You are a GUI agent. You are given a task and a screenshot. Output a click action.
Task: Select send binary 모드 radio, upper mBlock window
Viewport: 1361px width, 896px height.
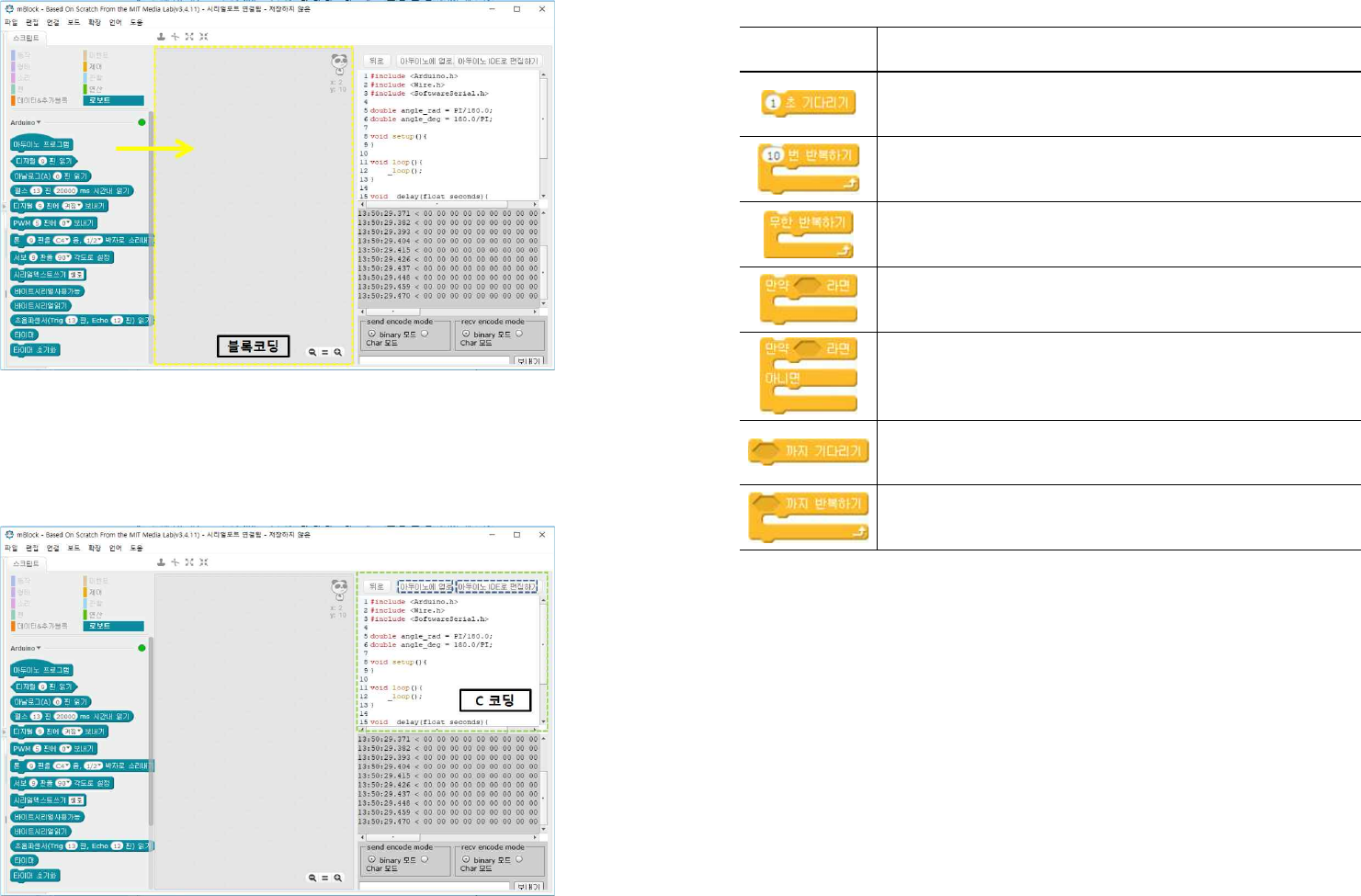coord(372,334)
